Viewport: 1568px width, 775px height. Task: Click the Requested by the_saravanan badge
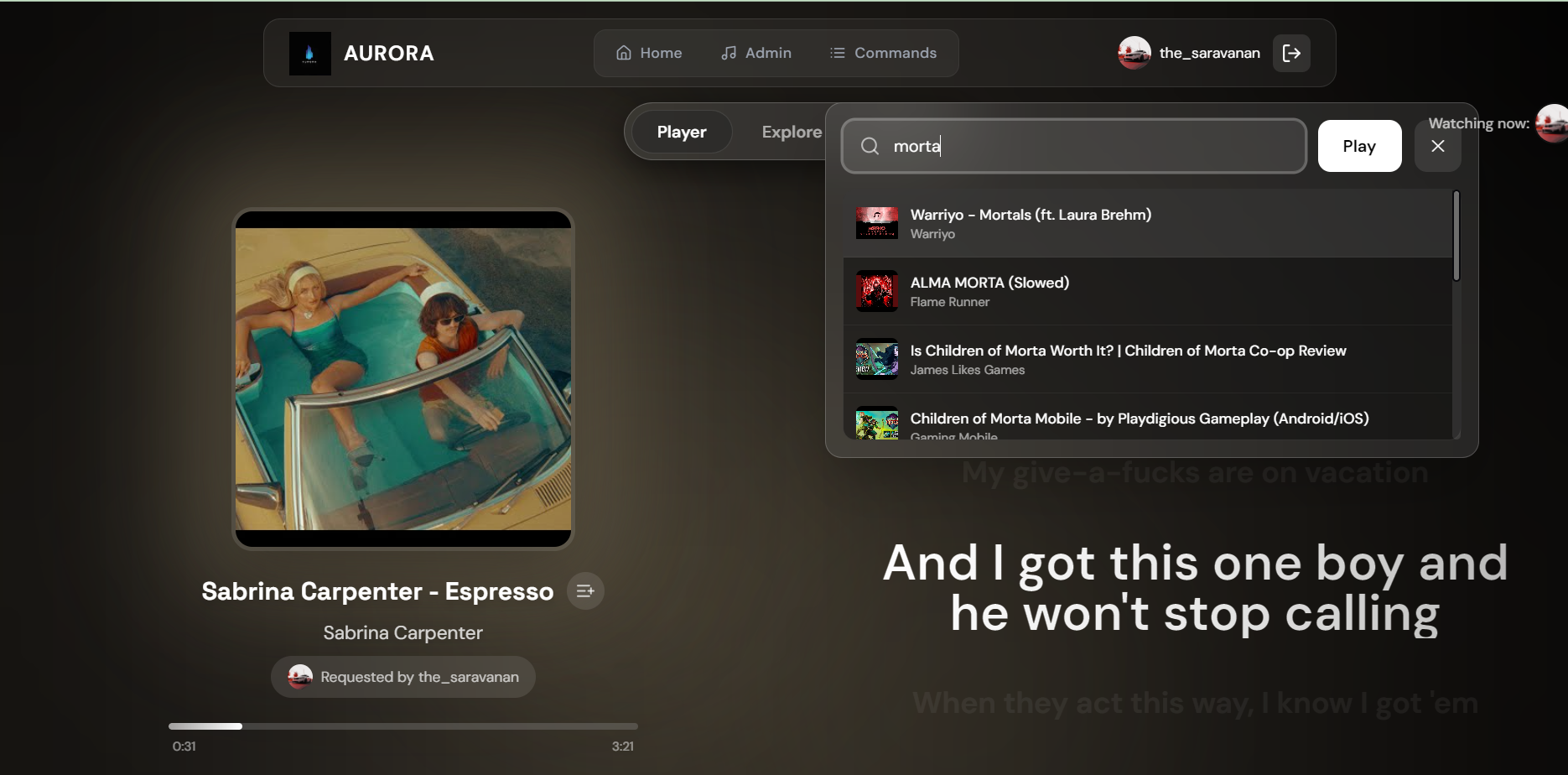403,677
